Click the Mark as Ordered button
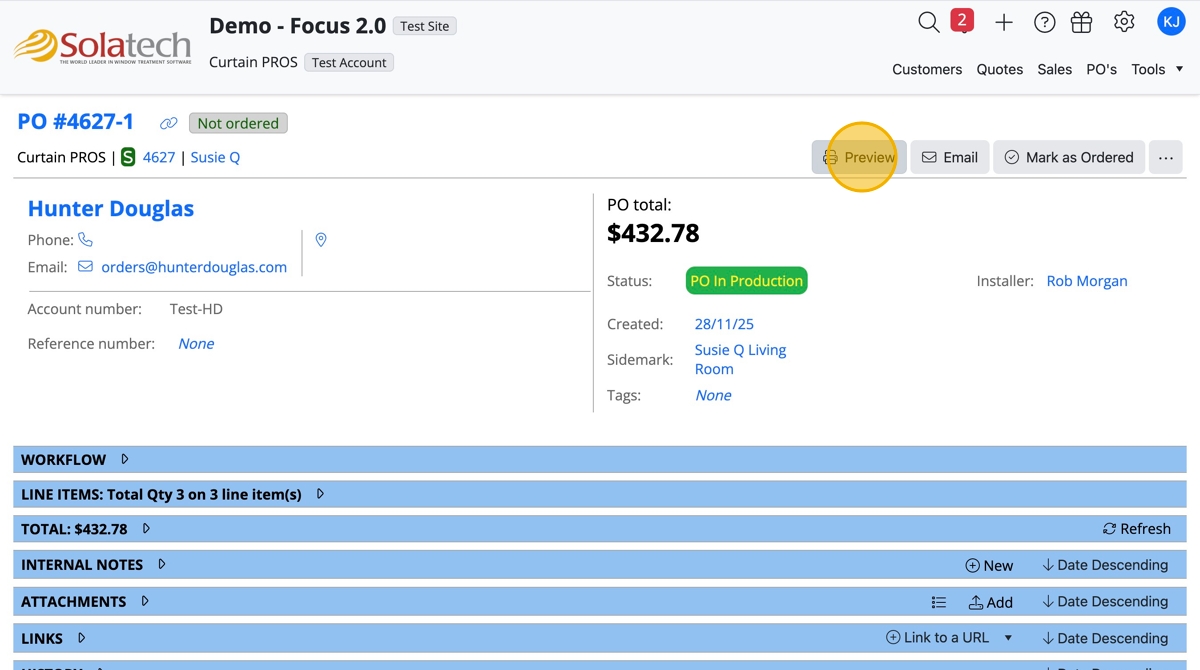Screen dimensions: 1200x670 (x=1068, y=157)
